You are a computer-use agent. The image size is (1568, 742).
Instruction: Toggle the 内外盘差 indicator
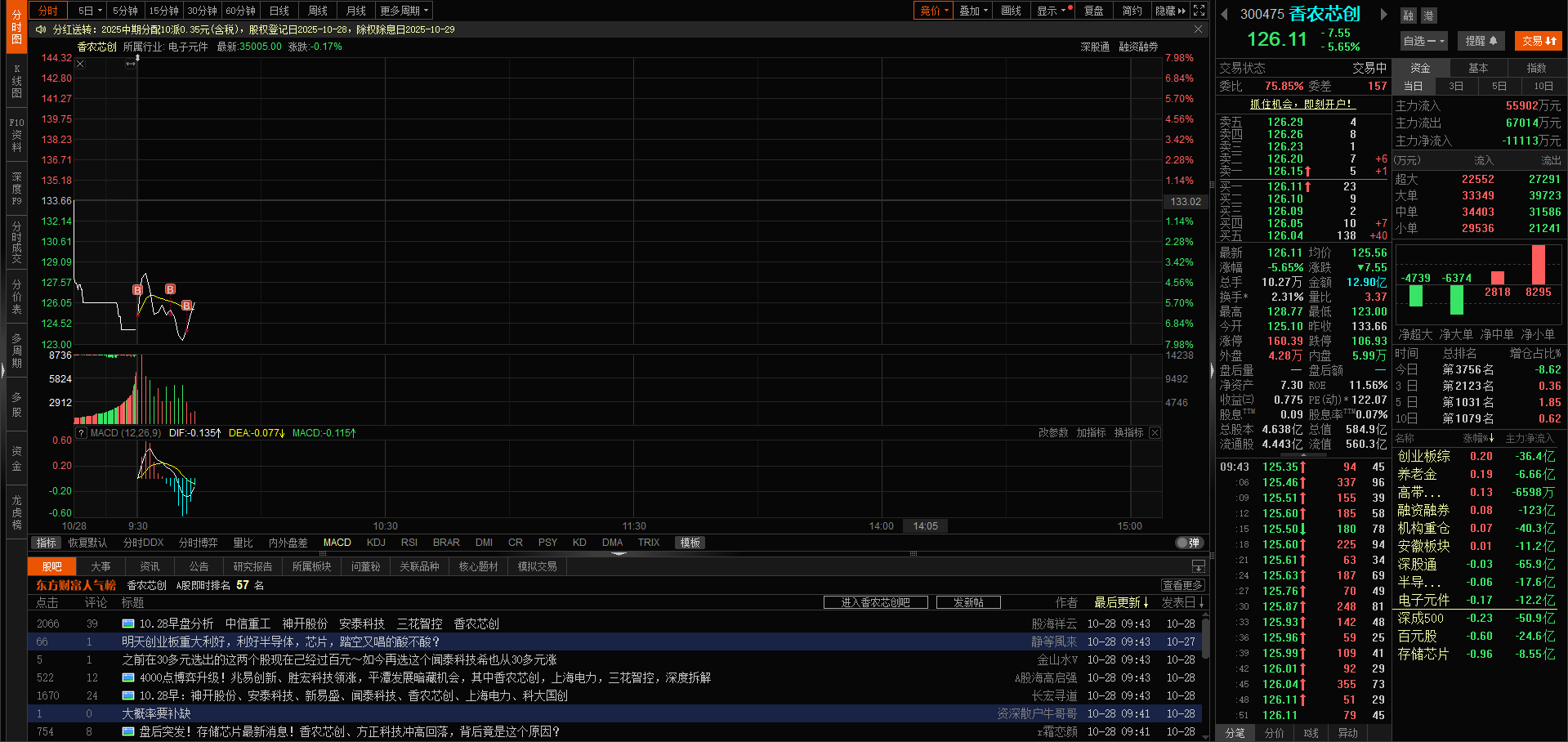click(x=288, y=543)
